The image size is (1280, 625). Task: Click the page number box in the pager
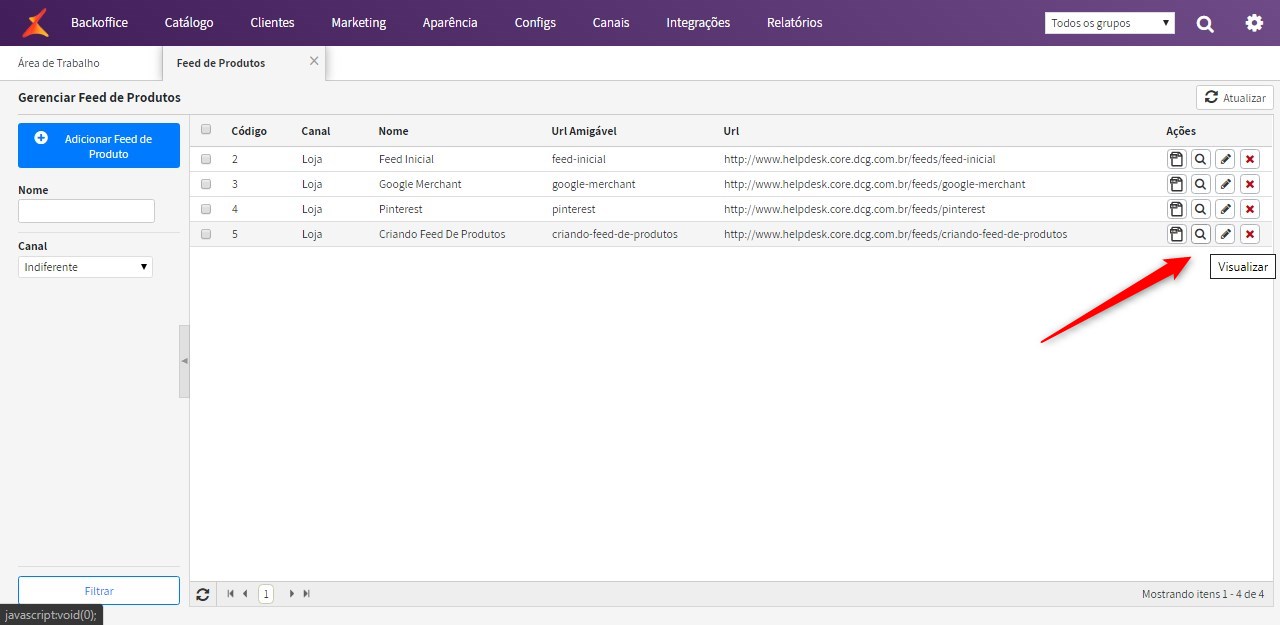tap(266, 594)
